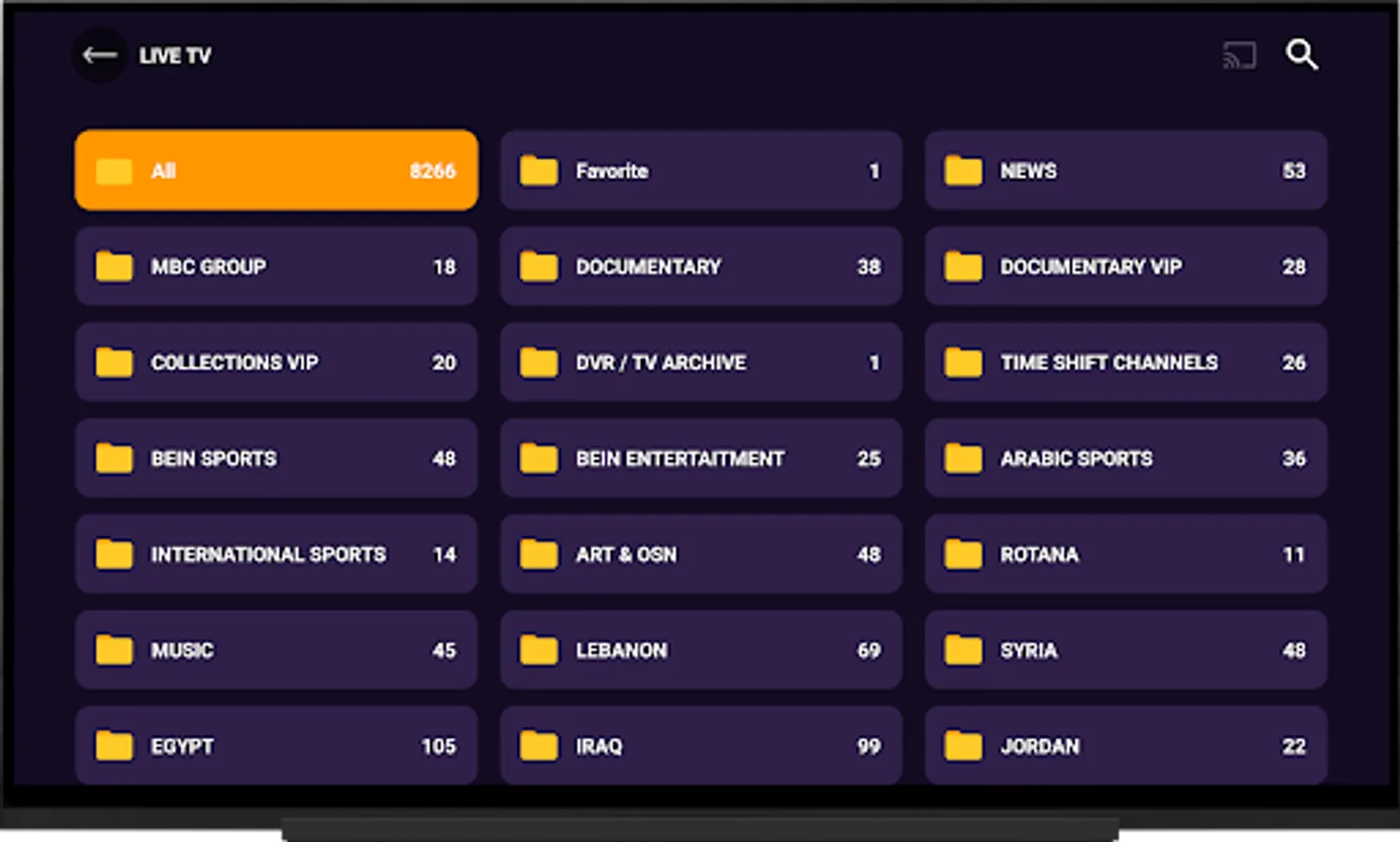Tap the cast screen icon
Image resolution: width=1400 pixels, height=842 pixels.
1239,55
